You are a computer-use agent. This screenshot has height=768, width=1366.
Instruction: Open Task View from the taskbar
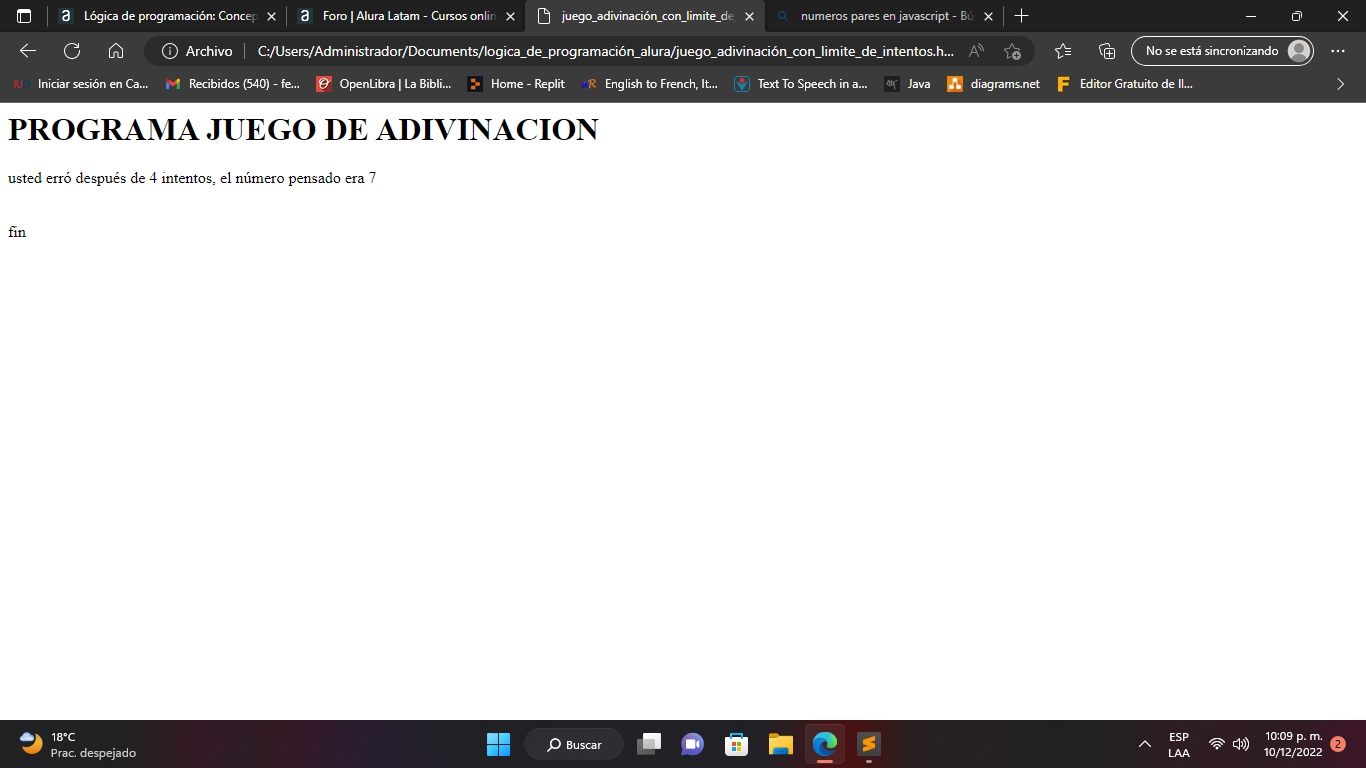[649, 744]
